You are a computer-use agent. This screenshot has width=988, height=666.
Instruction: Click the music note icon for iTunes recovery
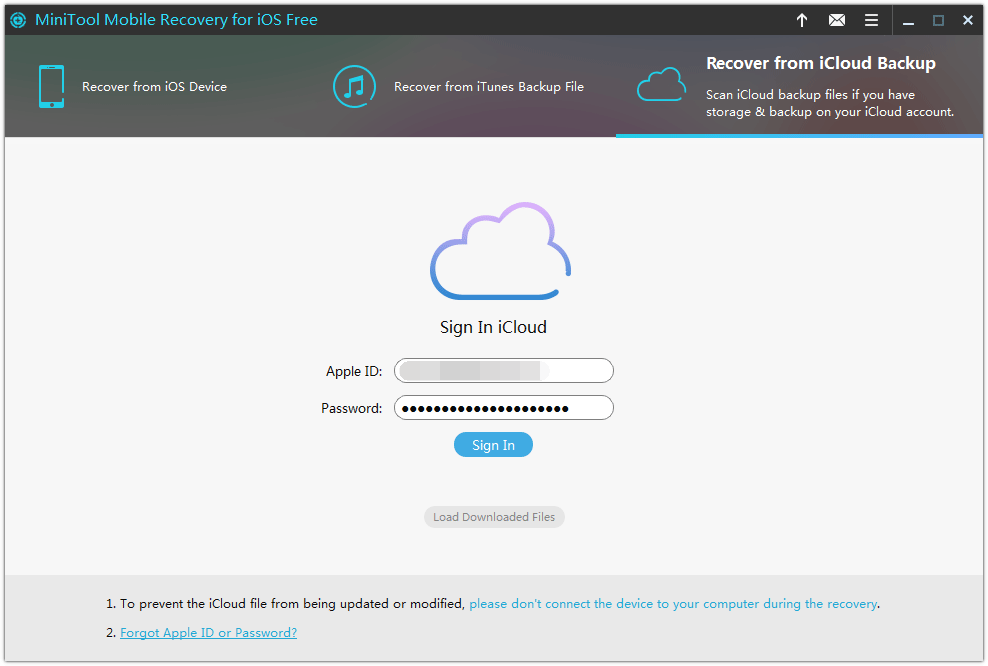tap(354, 86)
